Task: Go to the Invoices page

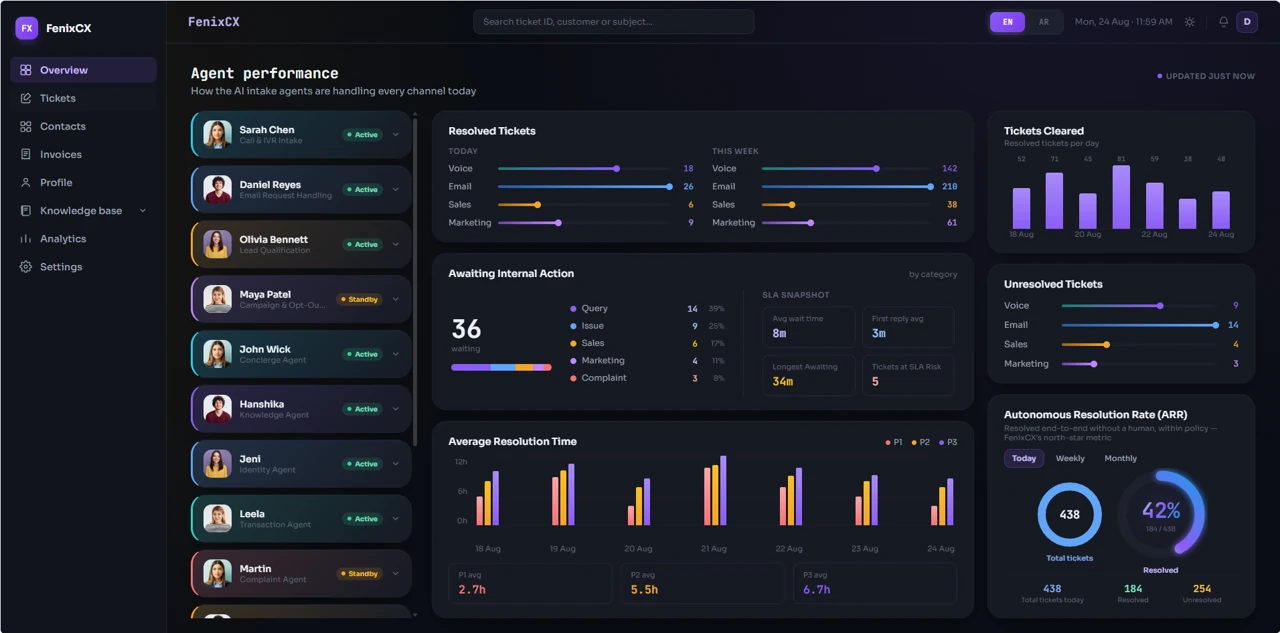Action: [84, 154]
